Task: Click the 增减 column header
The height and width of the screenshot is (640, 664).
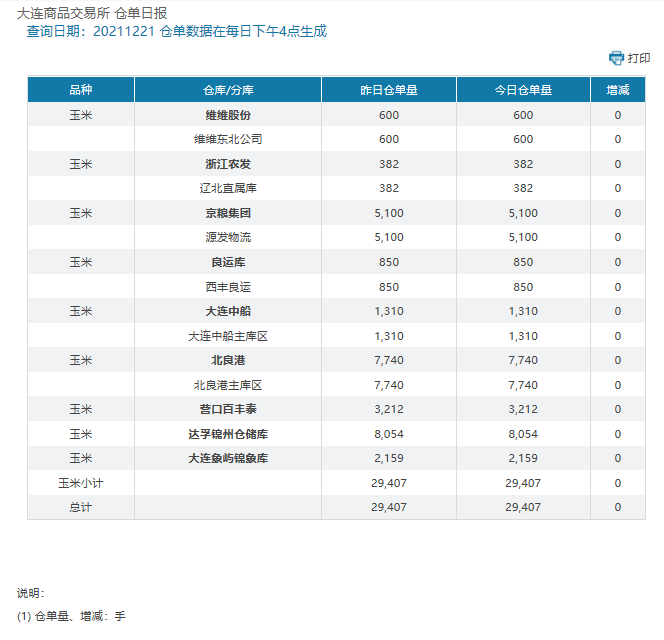Action: [x=617, y=90]
